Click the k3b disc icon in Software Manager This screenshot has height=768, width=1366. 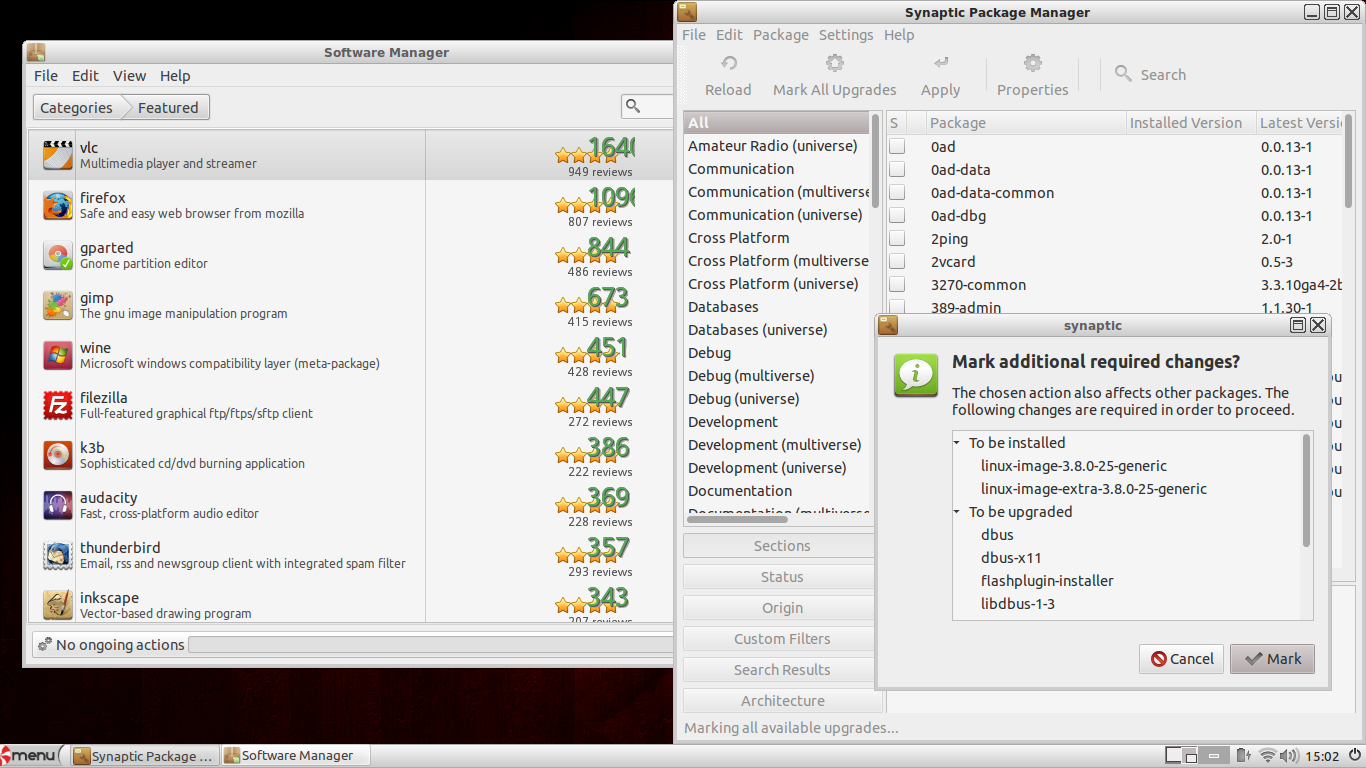(58, 455)
